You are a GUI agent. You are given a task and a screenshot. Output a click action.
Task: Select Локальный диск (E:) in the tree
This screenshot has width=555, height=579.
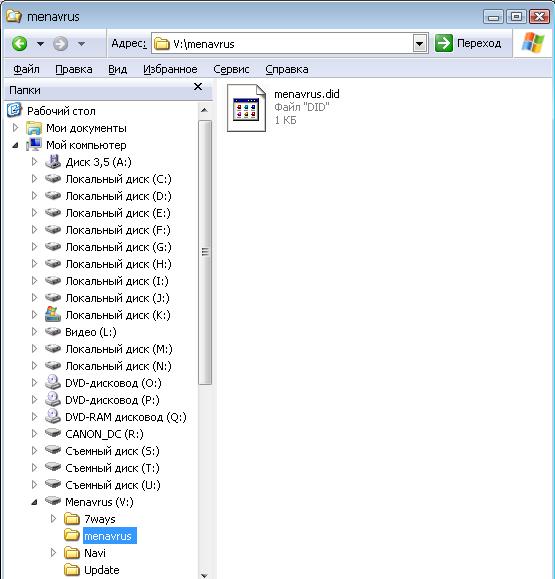(x=118, y=213)
